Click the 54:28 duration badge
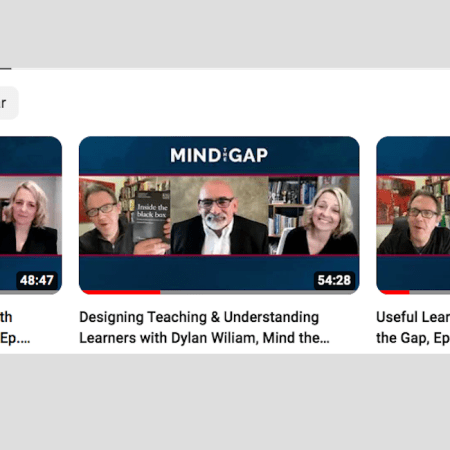The height and width of the screenshot is (450, 450). [334, 280]
